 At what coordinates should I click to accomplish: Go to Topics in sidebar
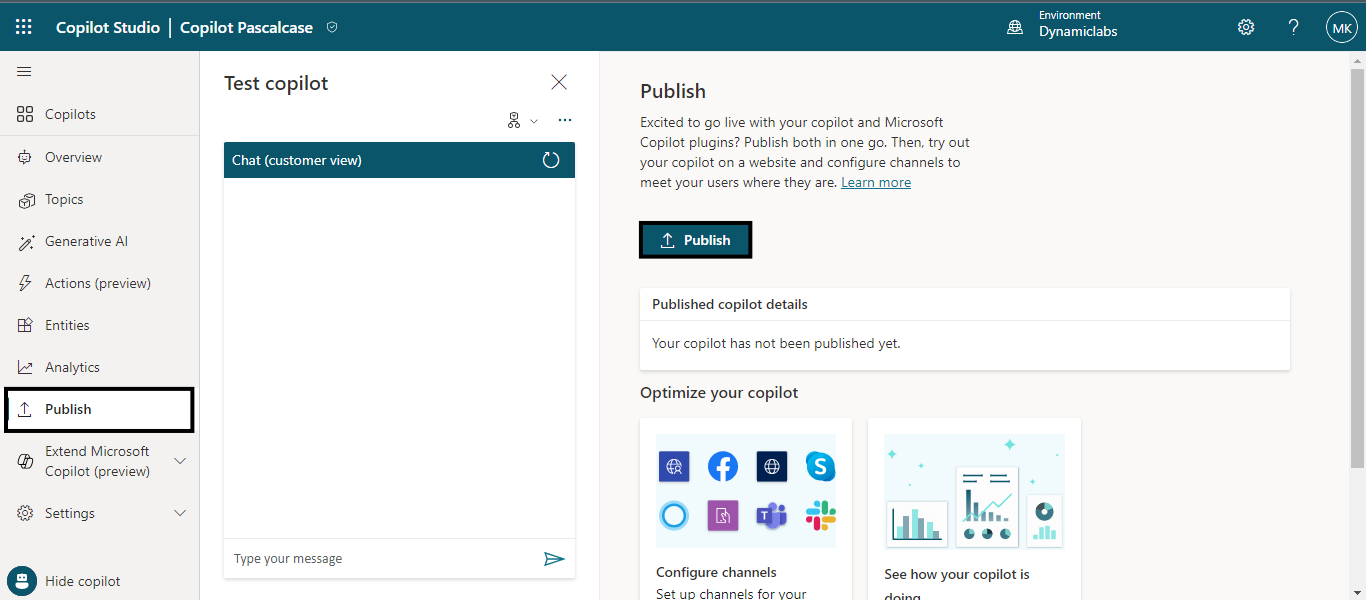click(x=64, y=199)
